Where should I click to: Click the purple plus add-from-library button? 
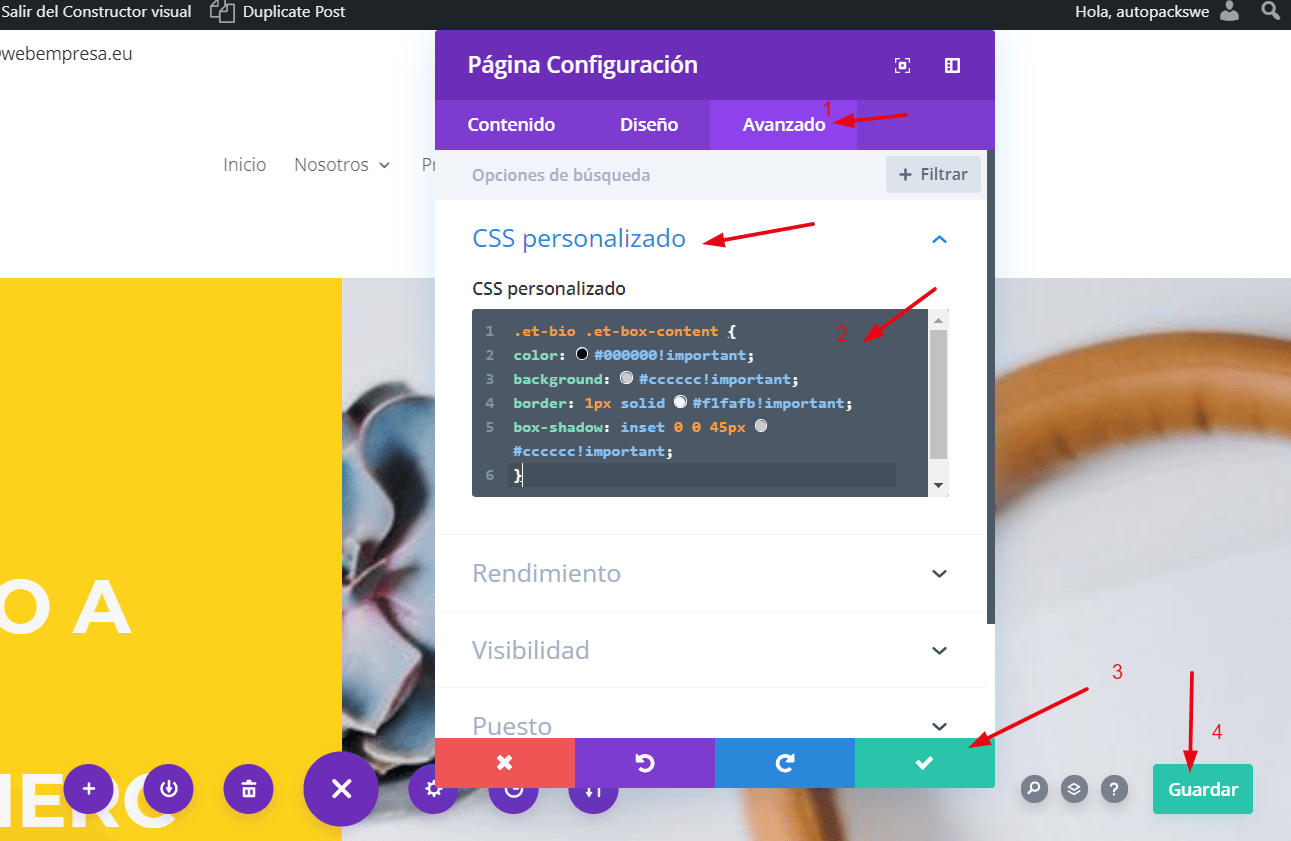point(89,789)
